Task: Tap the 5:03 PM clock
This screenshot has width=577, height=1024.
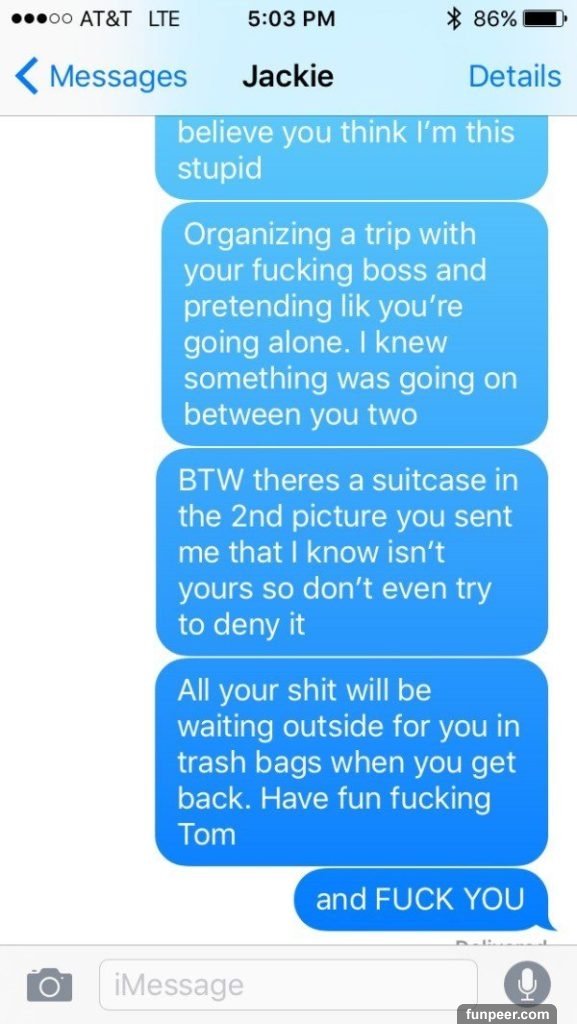Action: click(292, 19)
